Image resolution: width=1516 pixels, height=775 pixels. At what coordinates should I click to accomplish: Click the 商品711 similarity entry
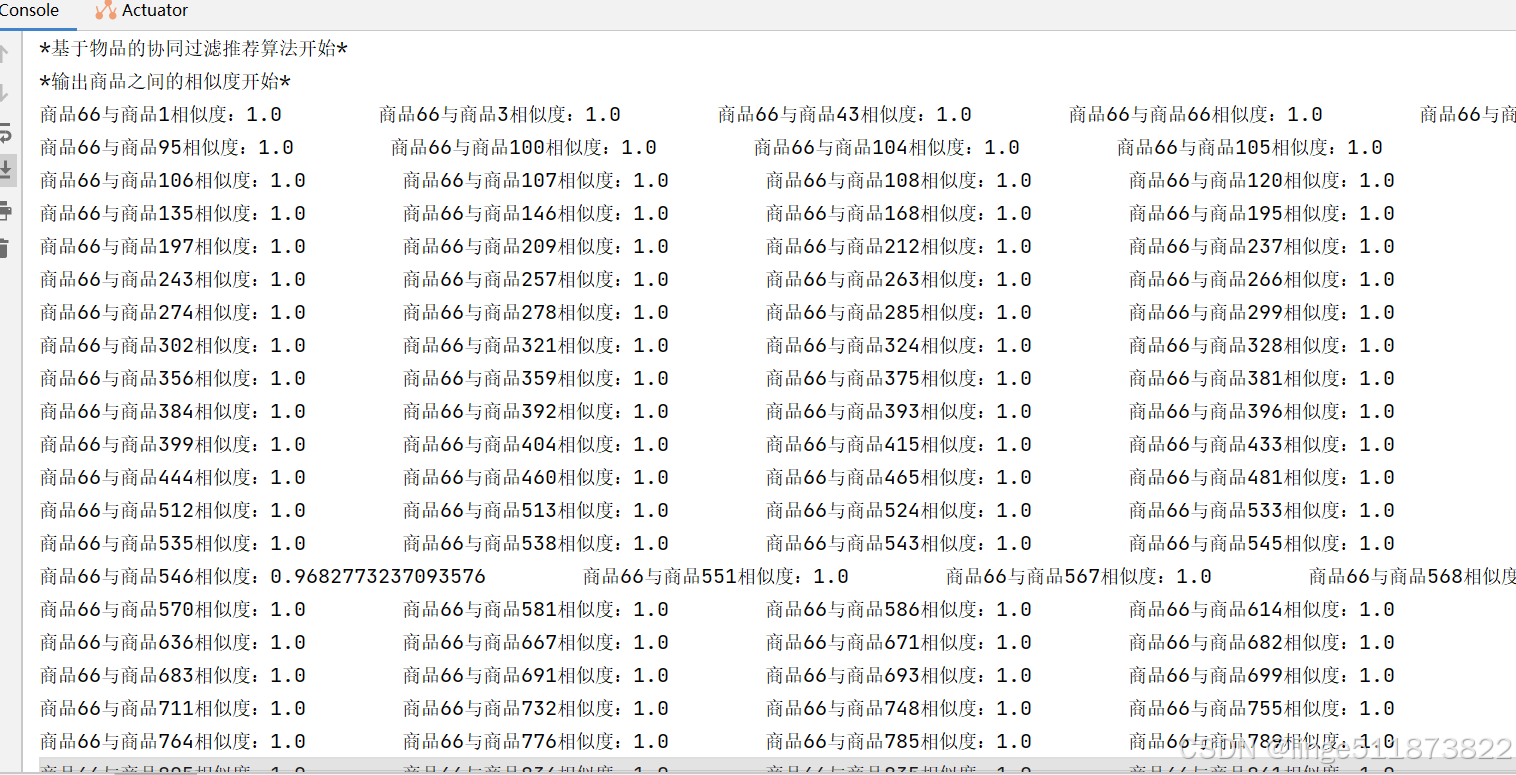173,709
